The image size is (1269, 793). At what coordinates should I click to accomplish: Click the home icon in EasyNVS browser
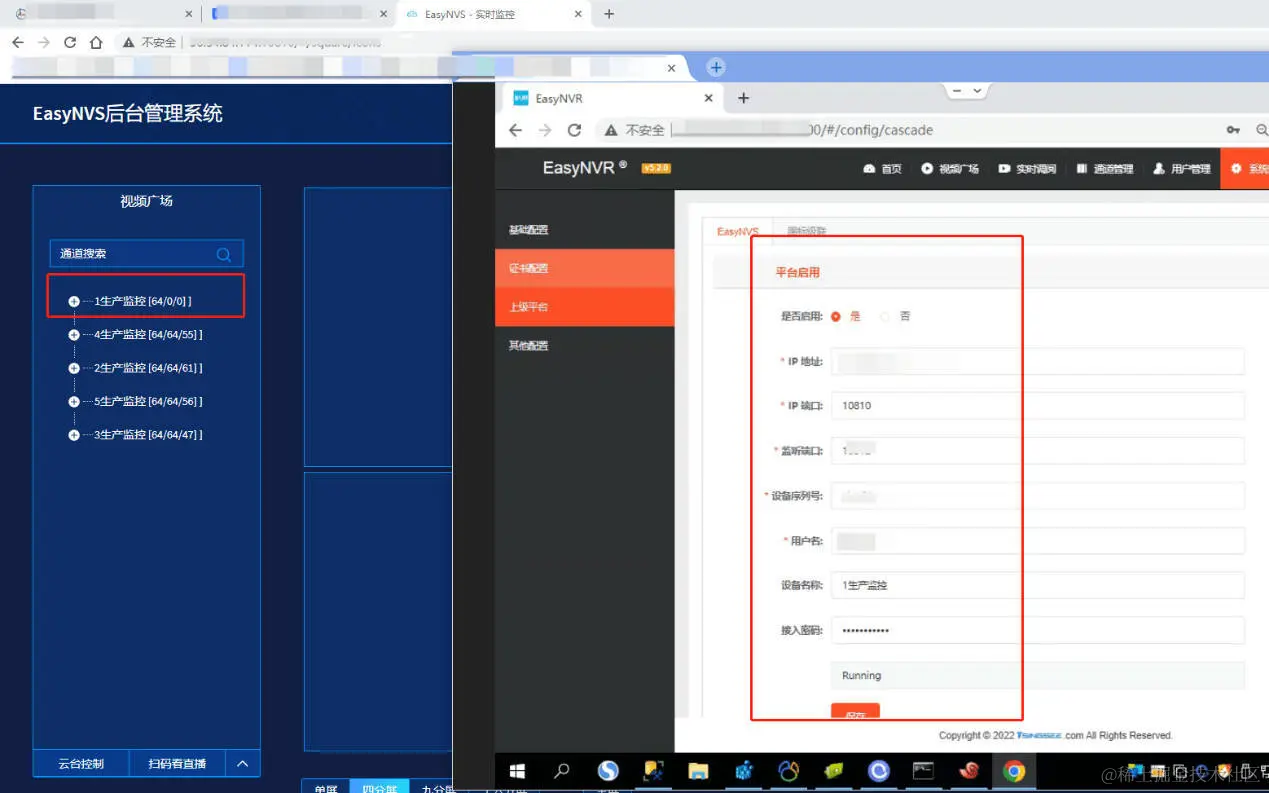click(96, 42)
